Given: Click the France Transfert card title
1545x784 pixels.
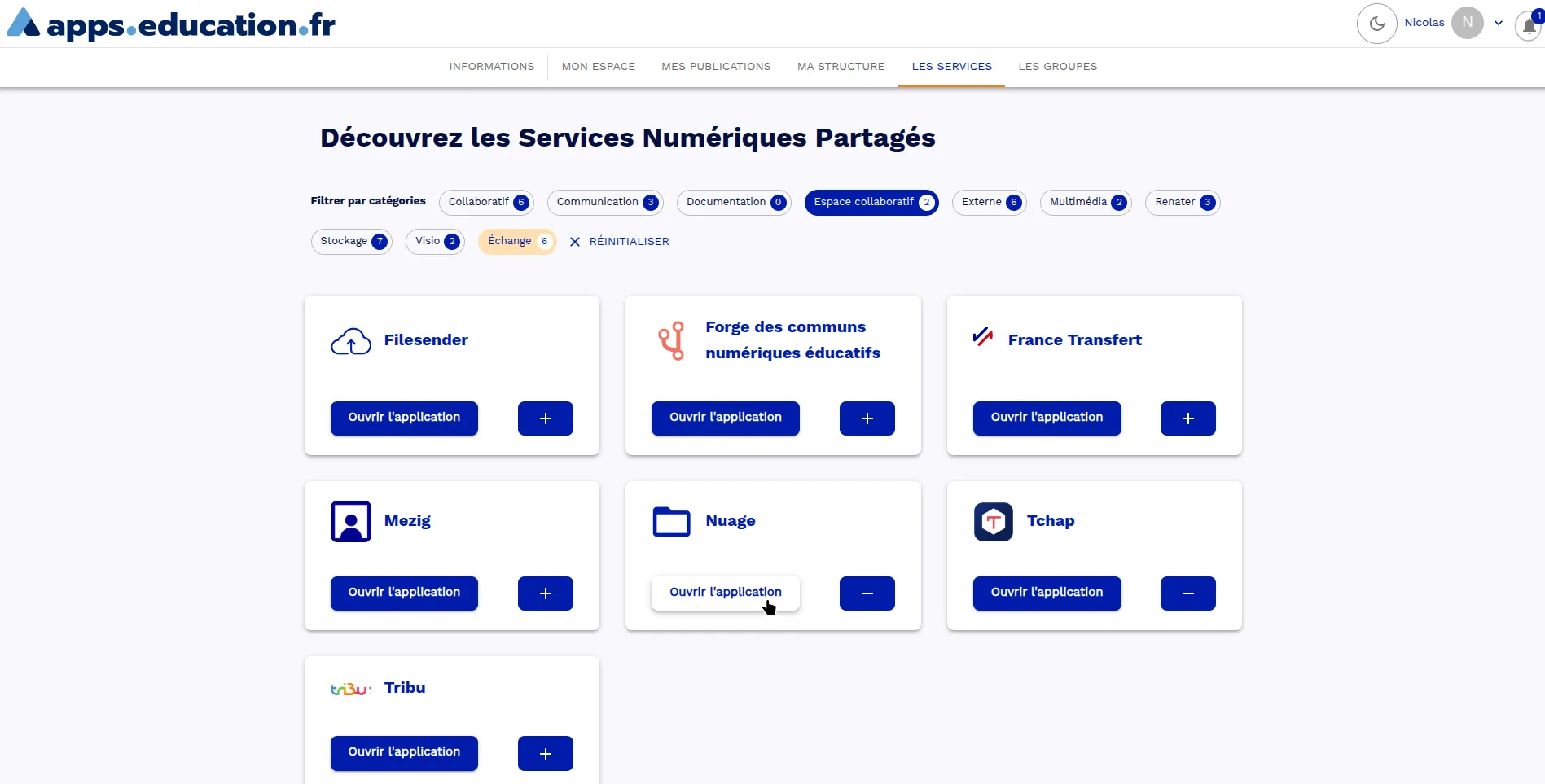Looking at the screenshot, I should pos(1075,340).
